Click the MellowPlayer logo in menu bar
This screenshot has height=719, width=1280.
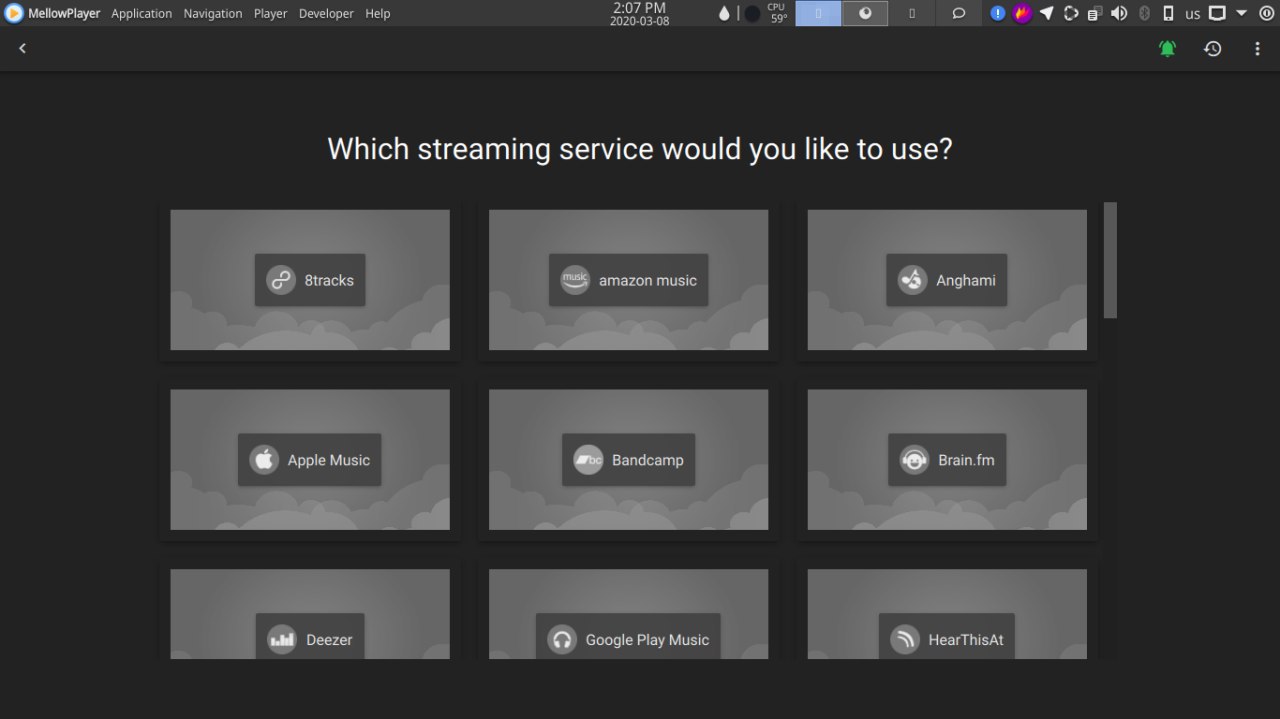pyautogui.click(x=14, y=13)
